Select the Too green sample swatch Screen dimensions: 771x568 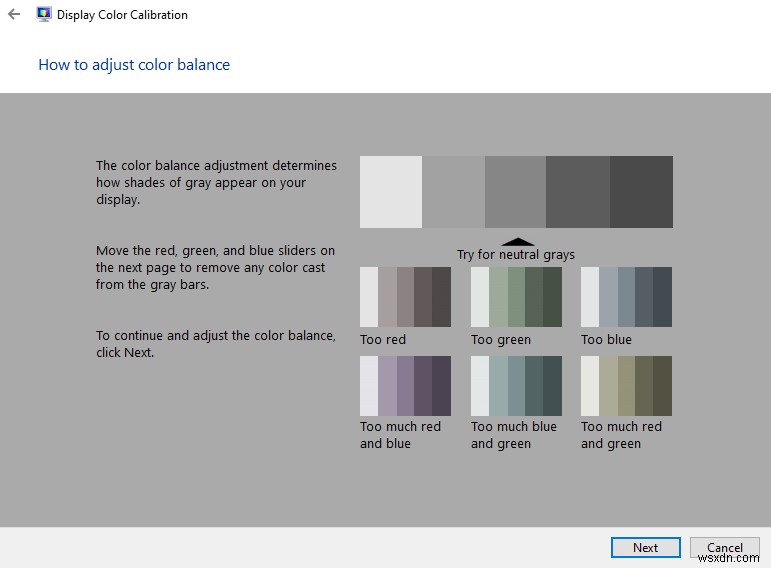click(516, 297)
